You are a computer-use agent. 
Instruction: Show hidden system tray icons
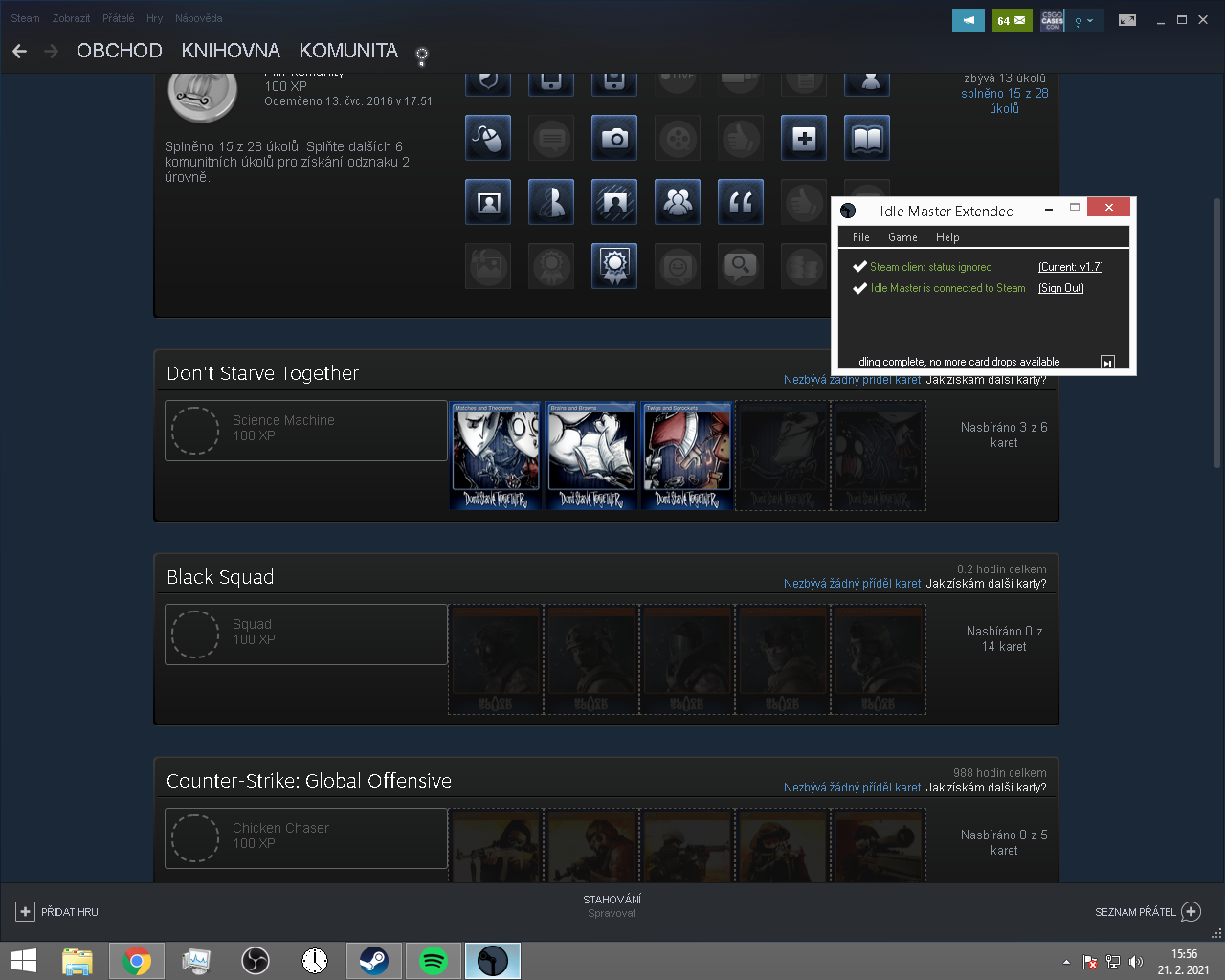[x=1066, y=962]
